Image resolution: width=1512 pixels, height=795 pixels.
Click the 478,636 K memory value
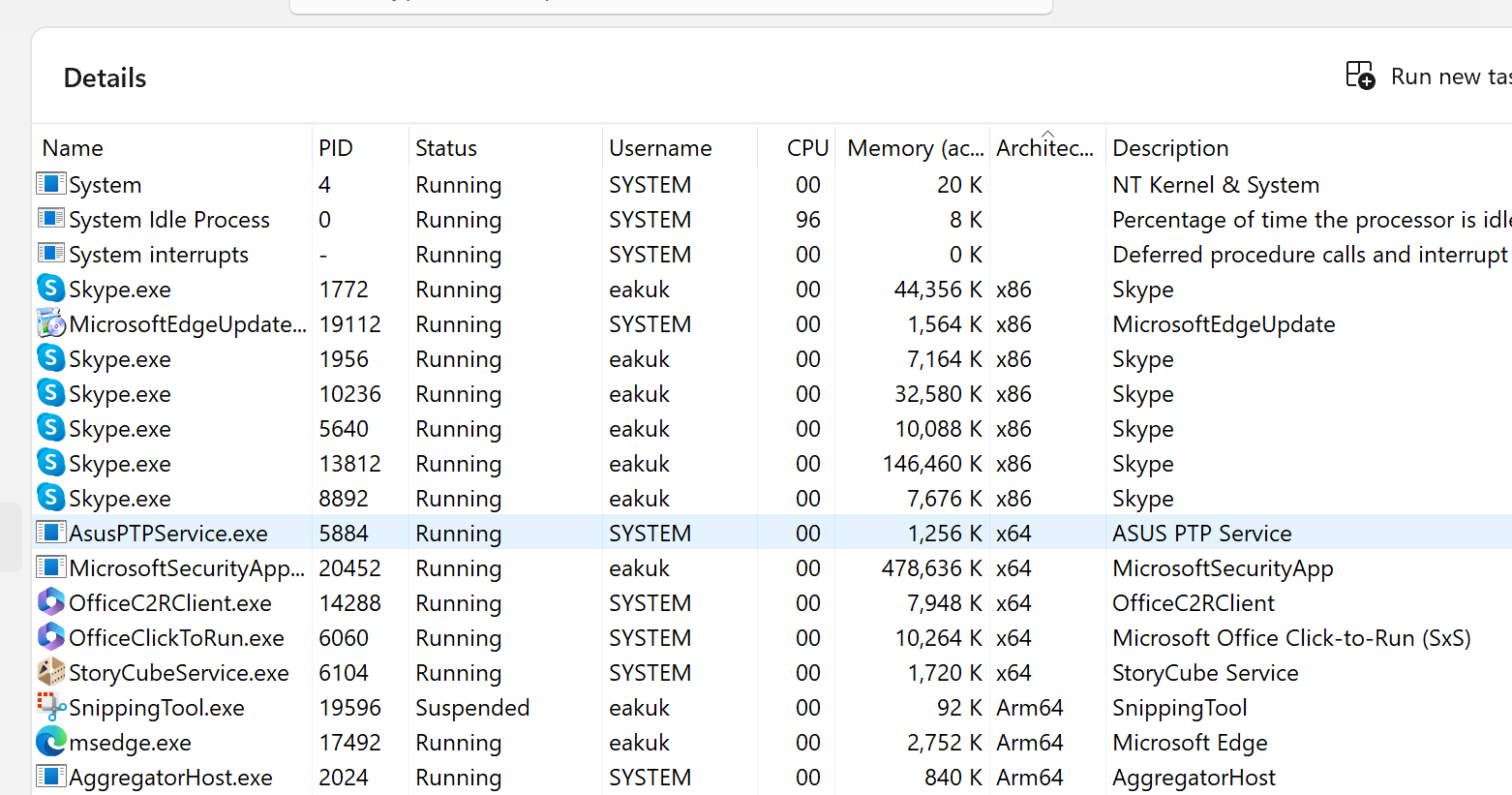click(932, 568)
